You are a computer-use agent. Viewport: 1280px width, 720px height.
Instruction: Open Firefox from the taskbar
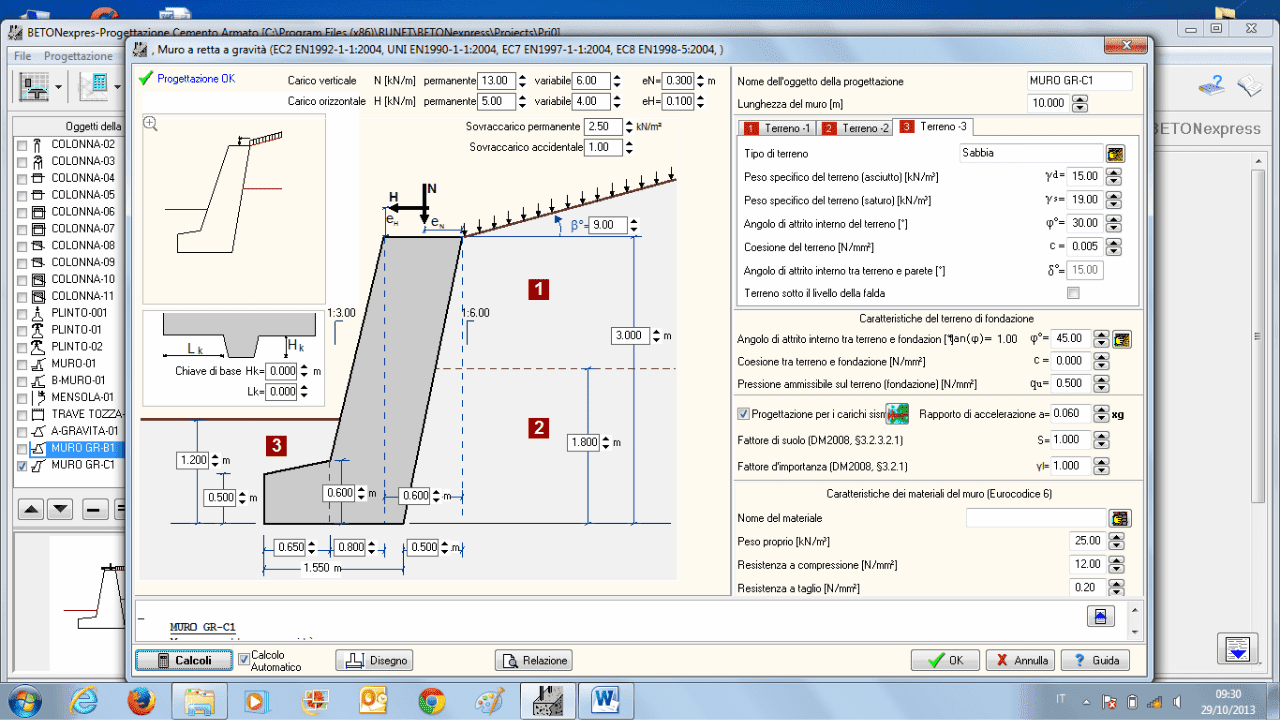141,700
